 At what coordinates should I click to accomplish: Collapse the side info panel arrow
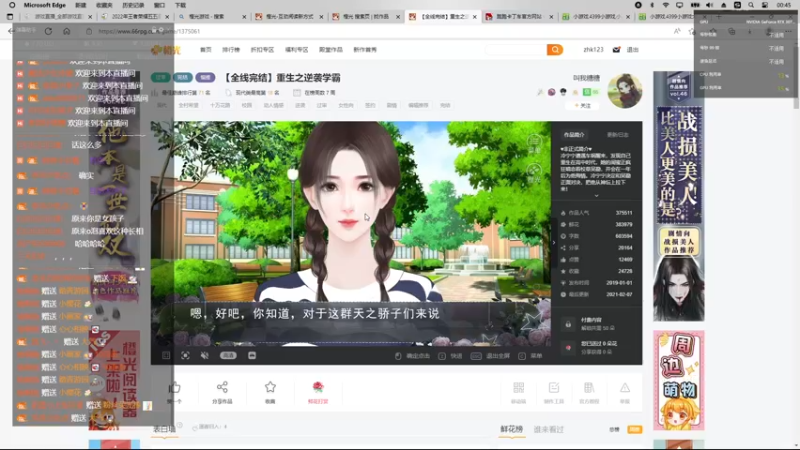click(x=554, y=243)
